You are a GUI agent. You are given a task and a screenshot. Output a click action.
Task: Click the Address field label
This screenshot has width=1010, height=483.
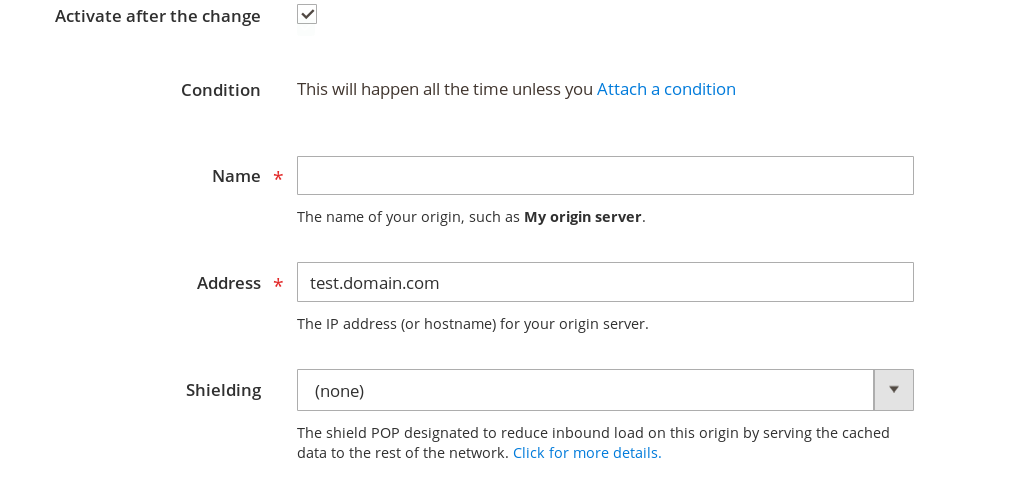pyautogui.click(x=228, y=283)
